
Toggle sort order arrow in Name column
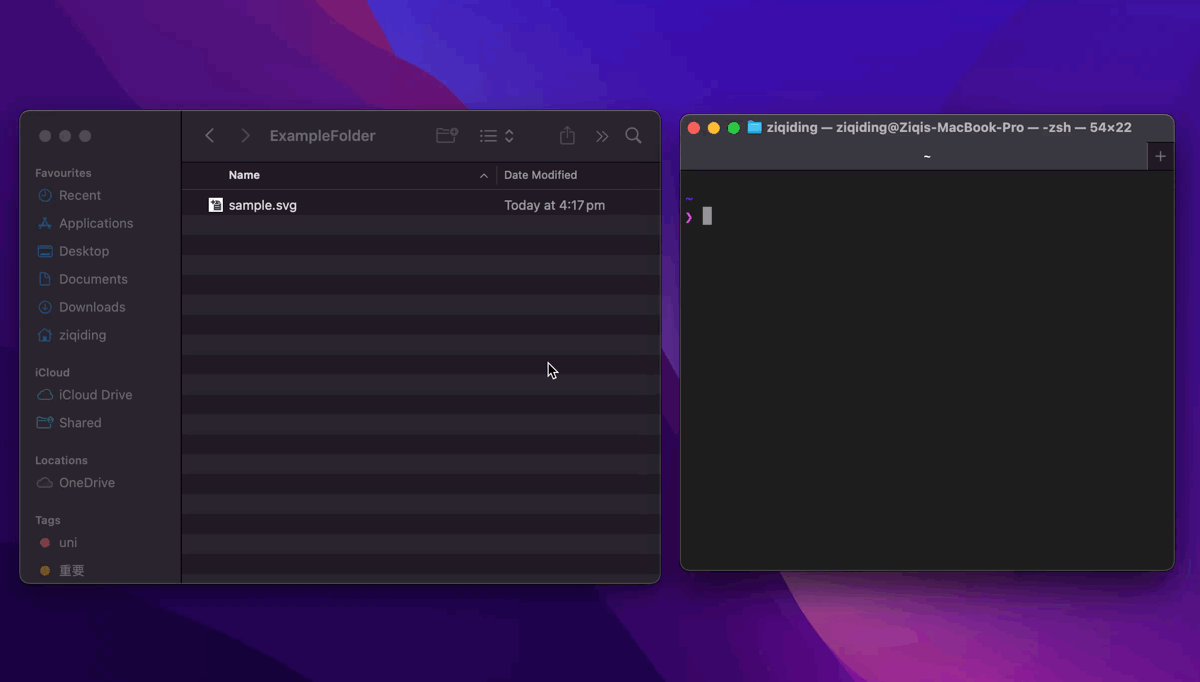tap(484, 176)
